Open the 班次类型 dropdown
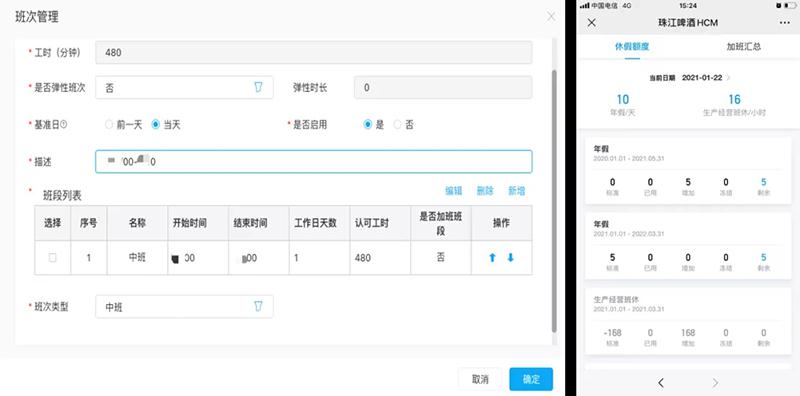This screenshot has height=396, width=800. [x=184, y=307]
